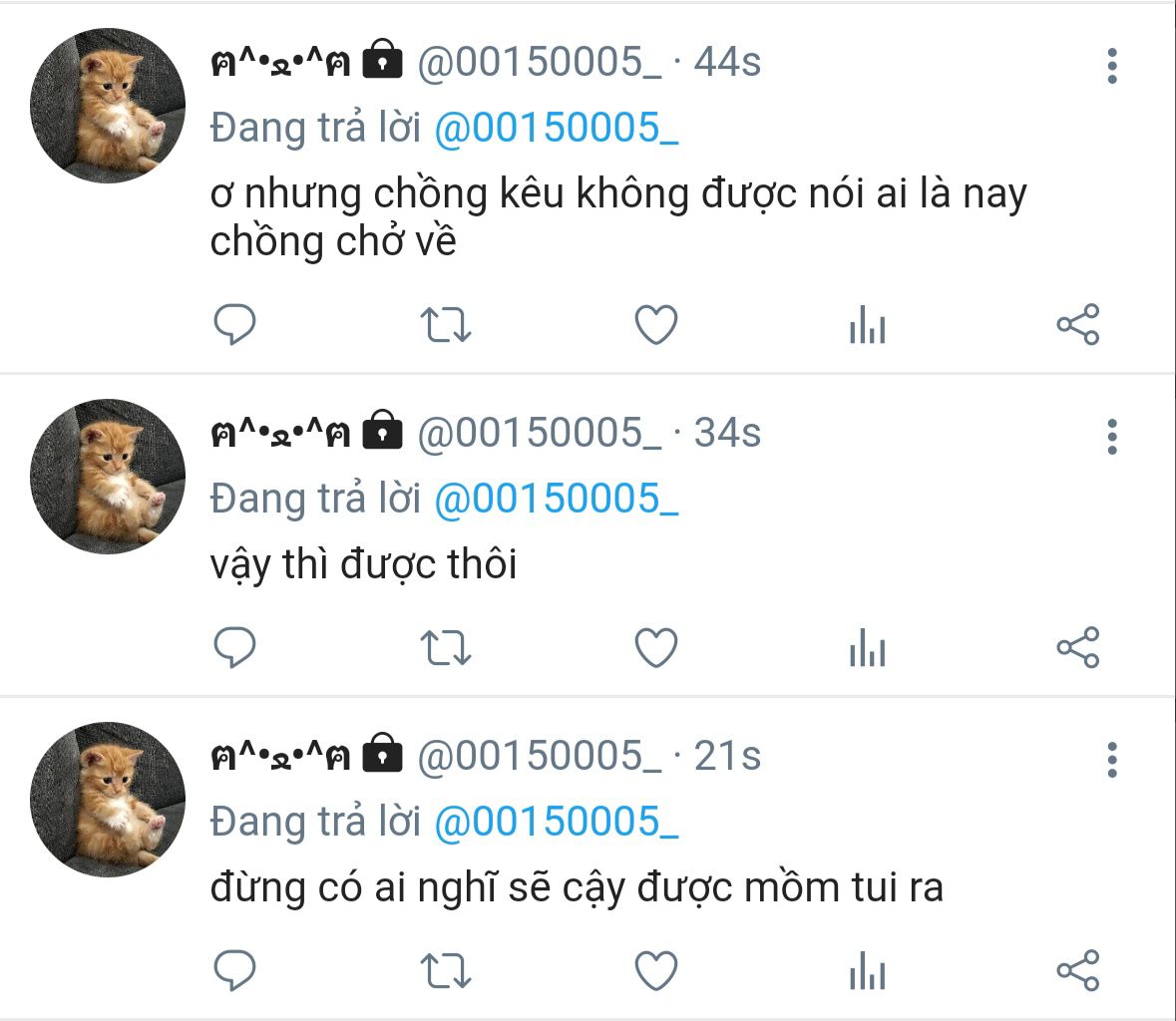The width and height of the screenshot is (1176, 1021).
Task: Share the 34s tweet
Action: coord(1077,648)
